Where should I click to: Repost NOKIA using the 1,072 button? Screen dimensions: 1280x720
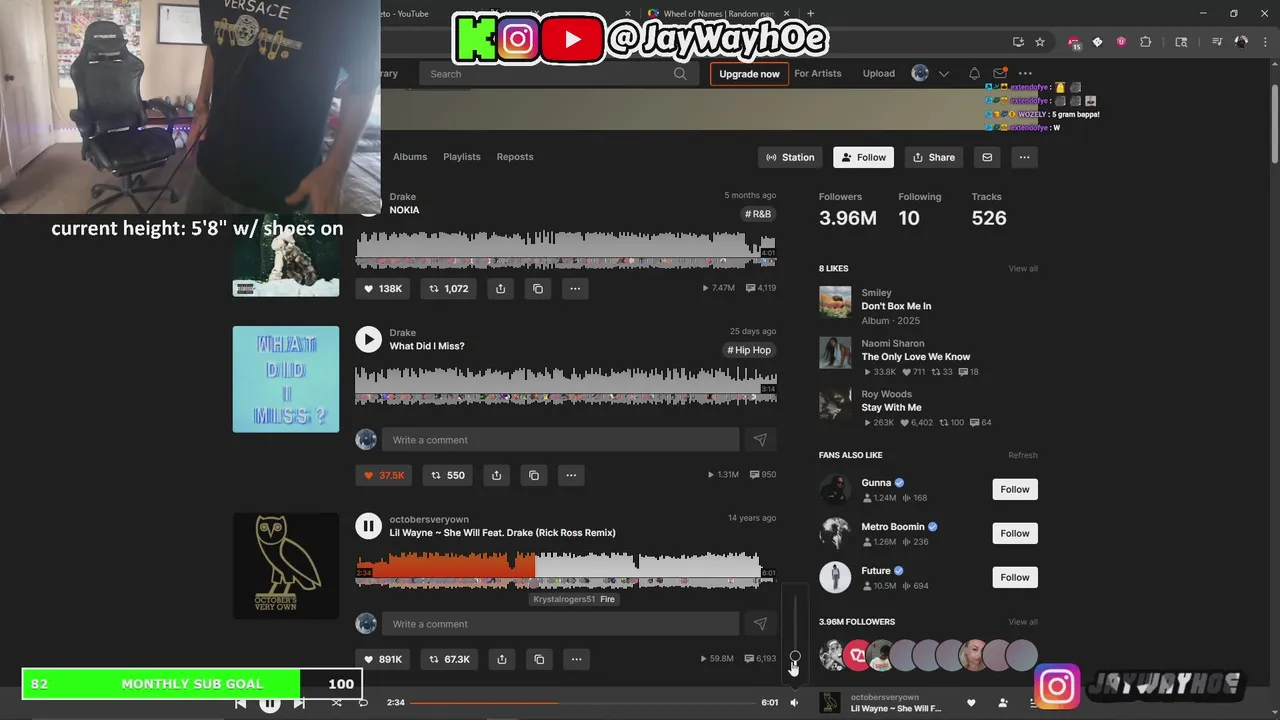448,288
